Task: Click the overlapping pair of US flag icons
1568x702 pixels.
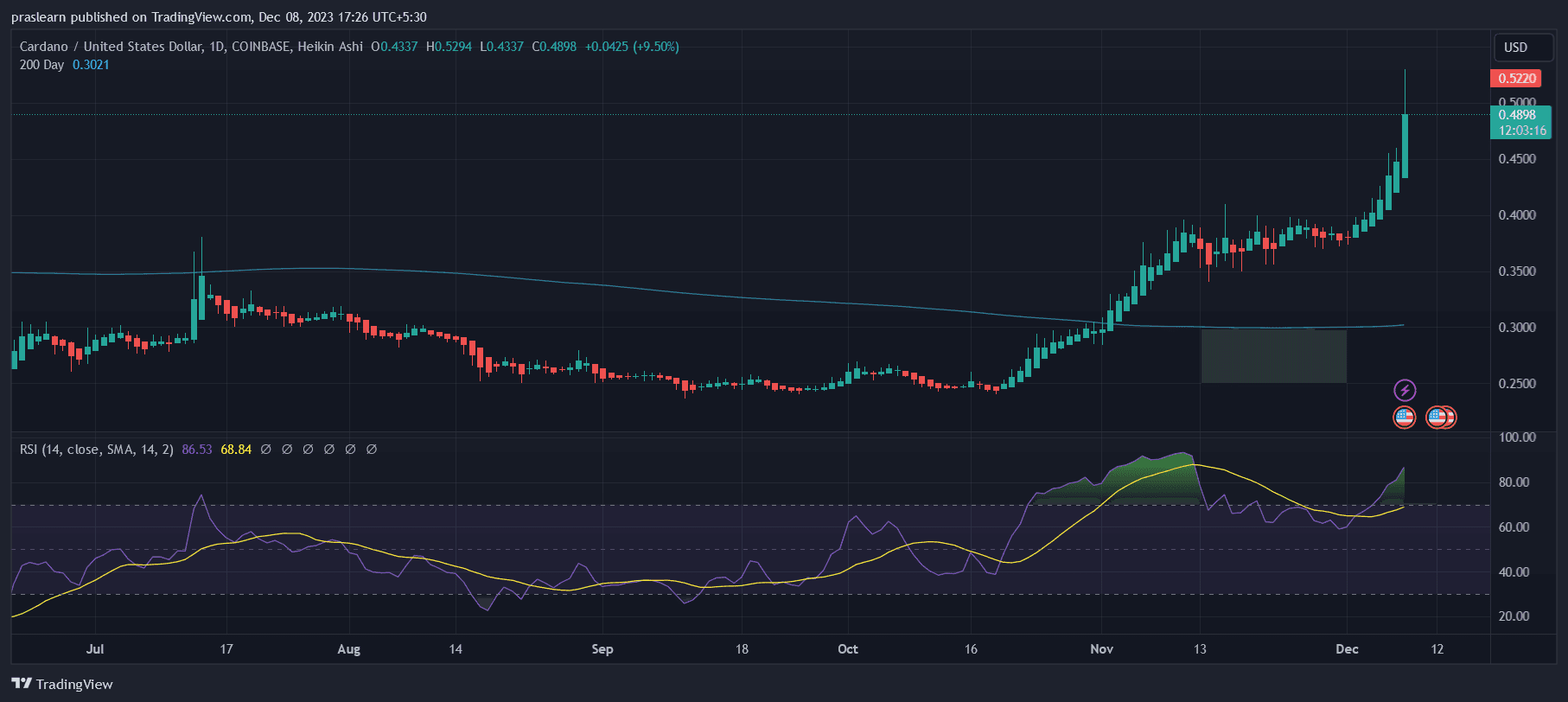Action: [x=1441, y=418]
